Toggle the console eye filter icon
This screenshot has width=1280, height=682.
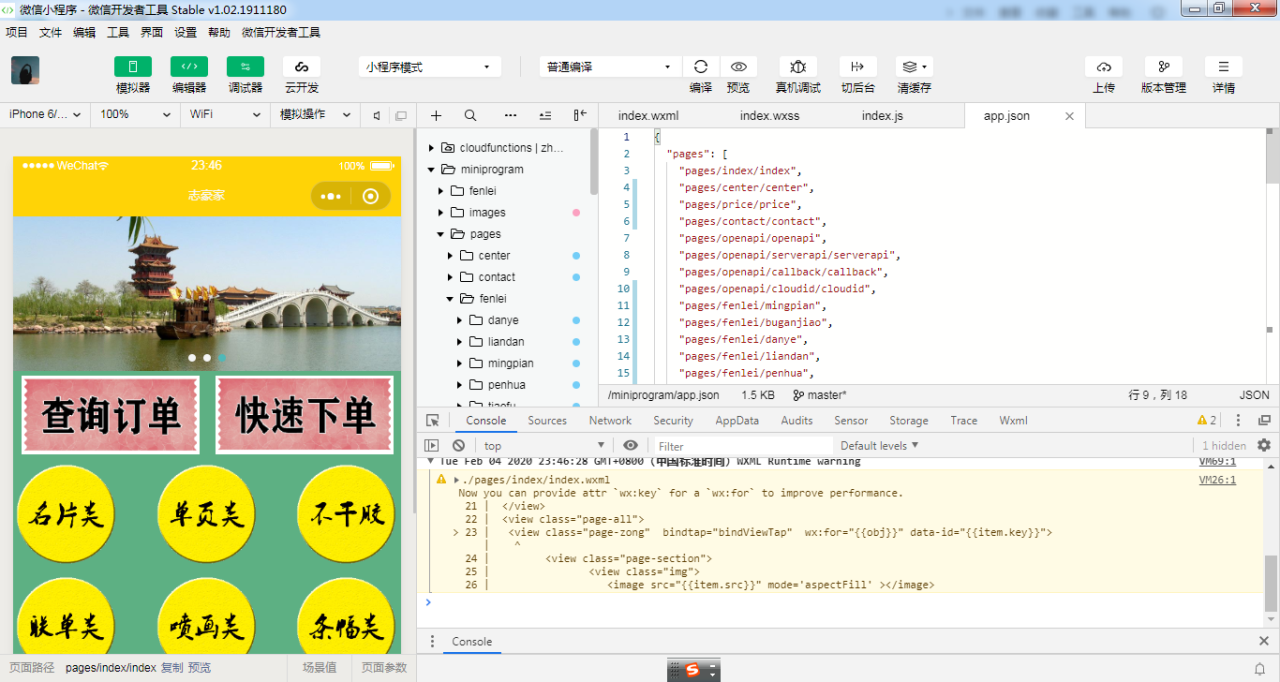coord(630,445)
